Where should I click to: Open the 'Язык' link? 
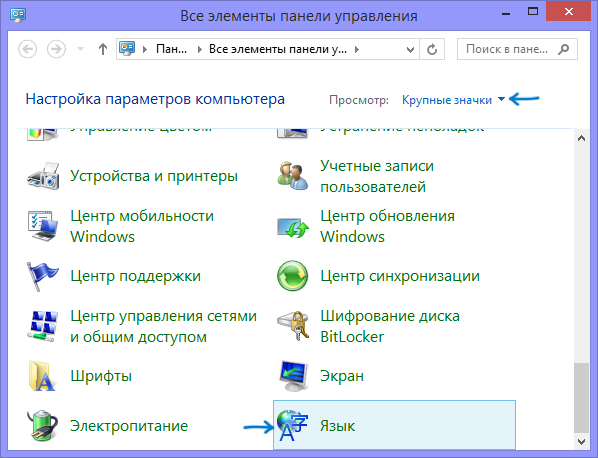[338, 426]
